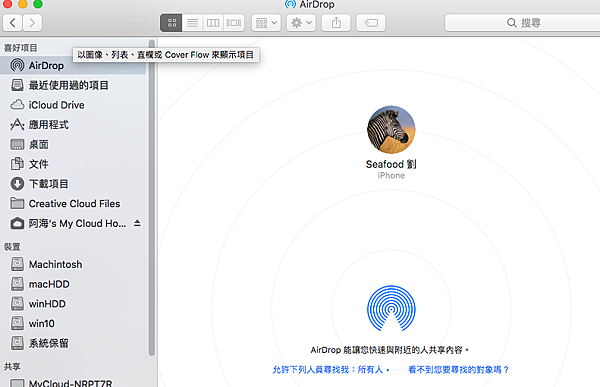The height and width of the screenshot is (387, 600).
Task: Select the win10 drive
Action: point(73,323)
